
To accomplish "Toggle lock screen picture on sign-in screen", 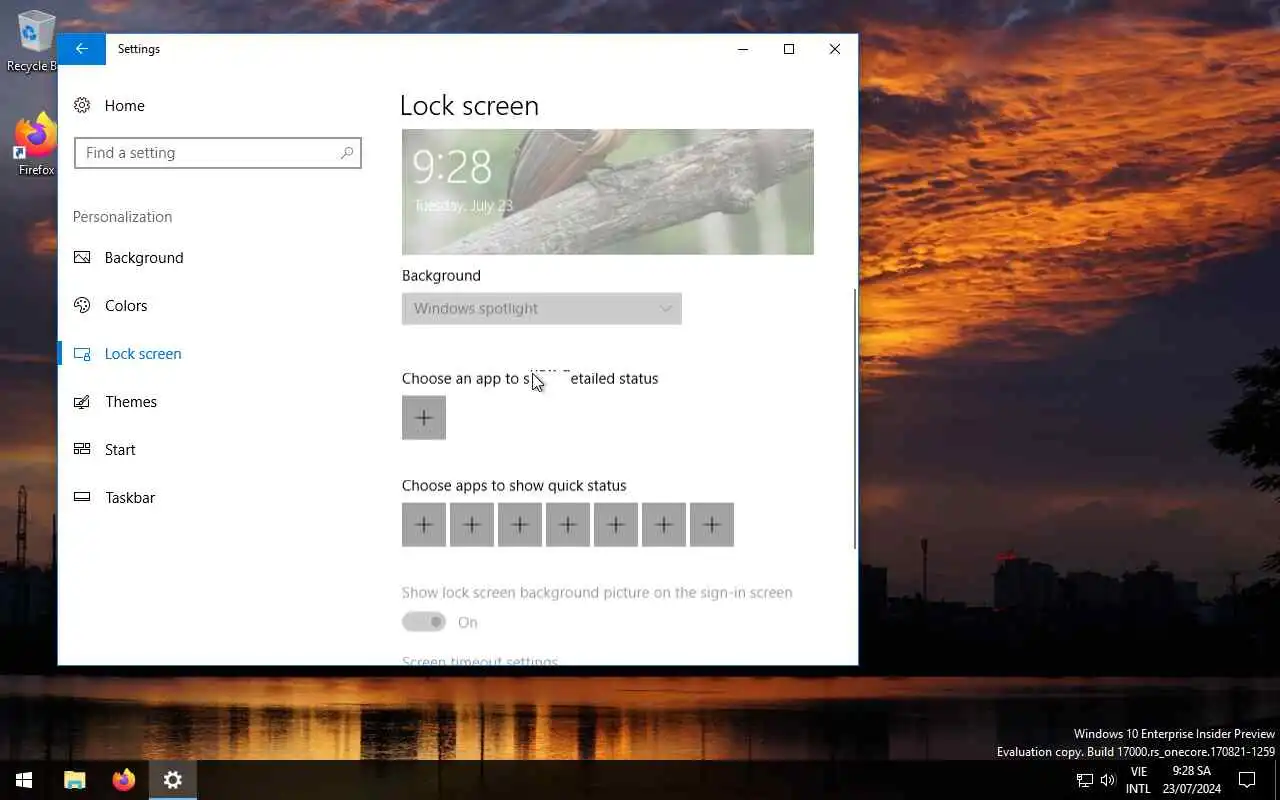I will point(424,622).
